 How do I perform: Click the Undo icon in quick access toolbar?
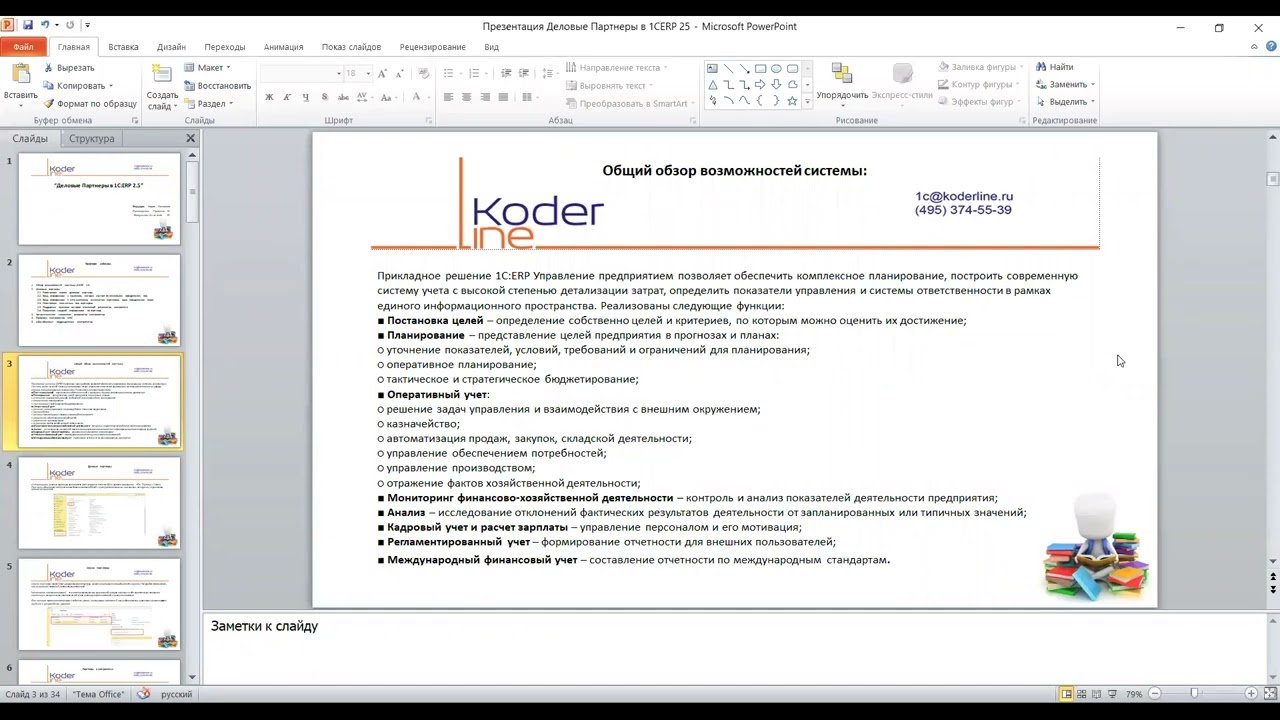(x=46, y=25)
